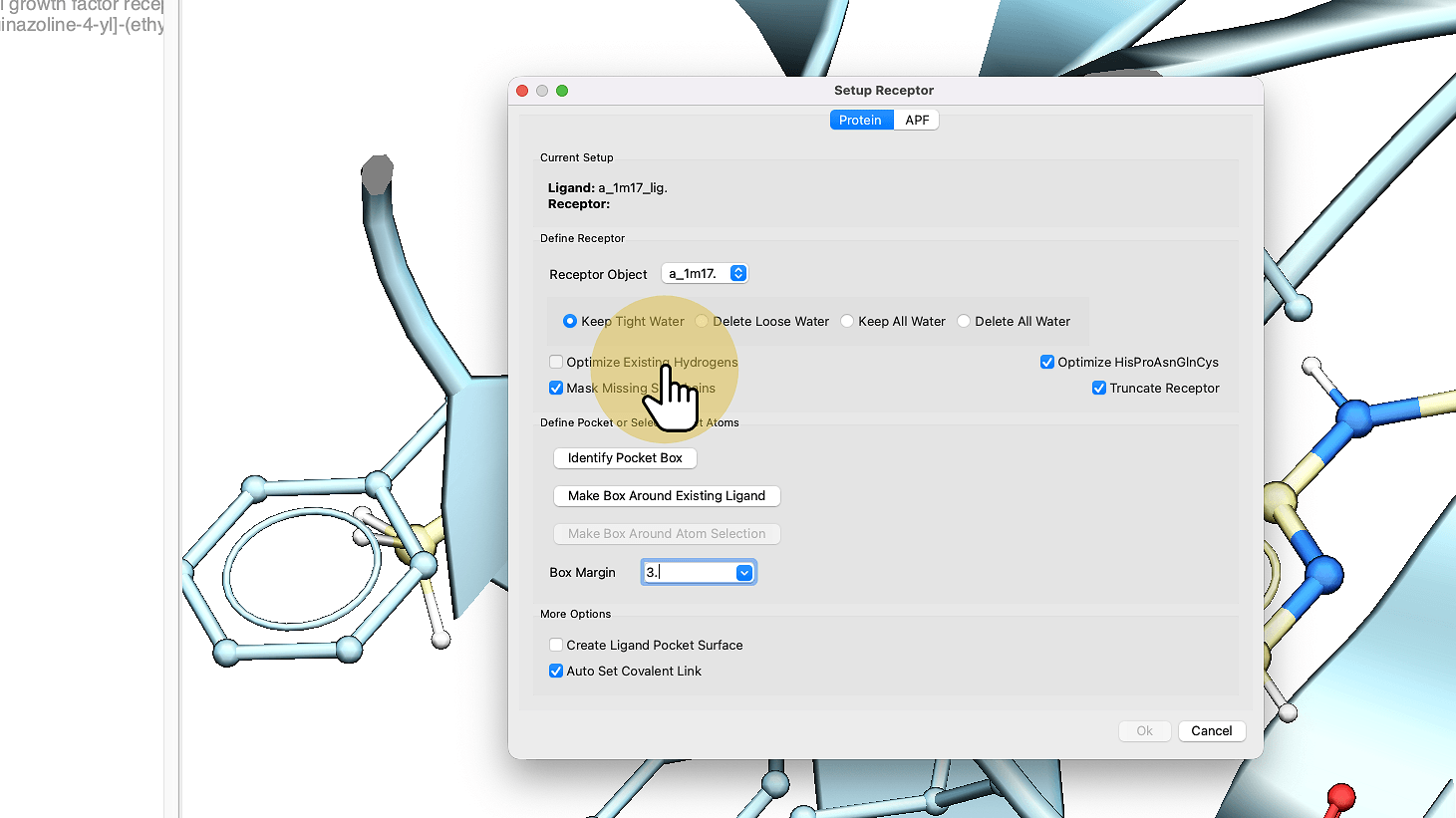This screenshot has width=1456, height=818.
Task: Select Keep All Water option
Action: (x=847, y=321)
